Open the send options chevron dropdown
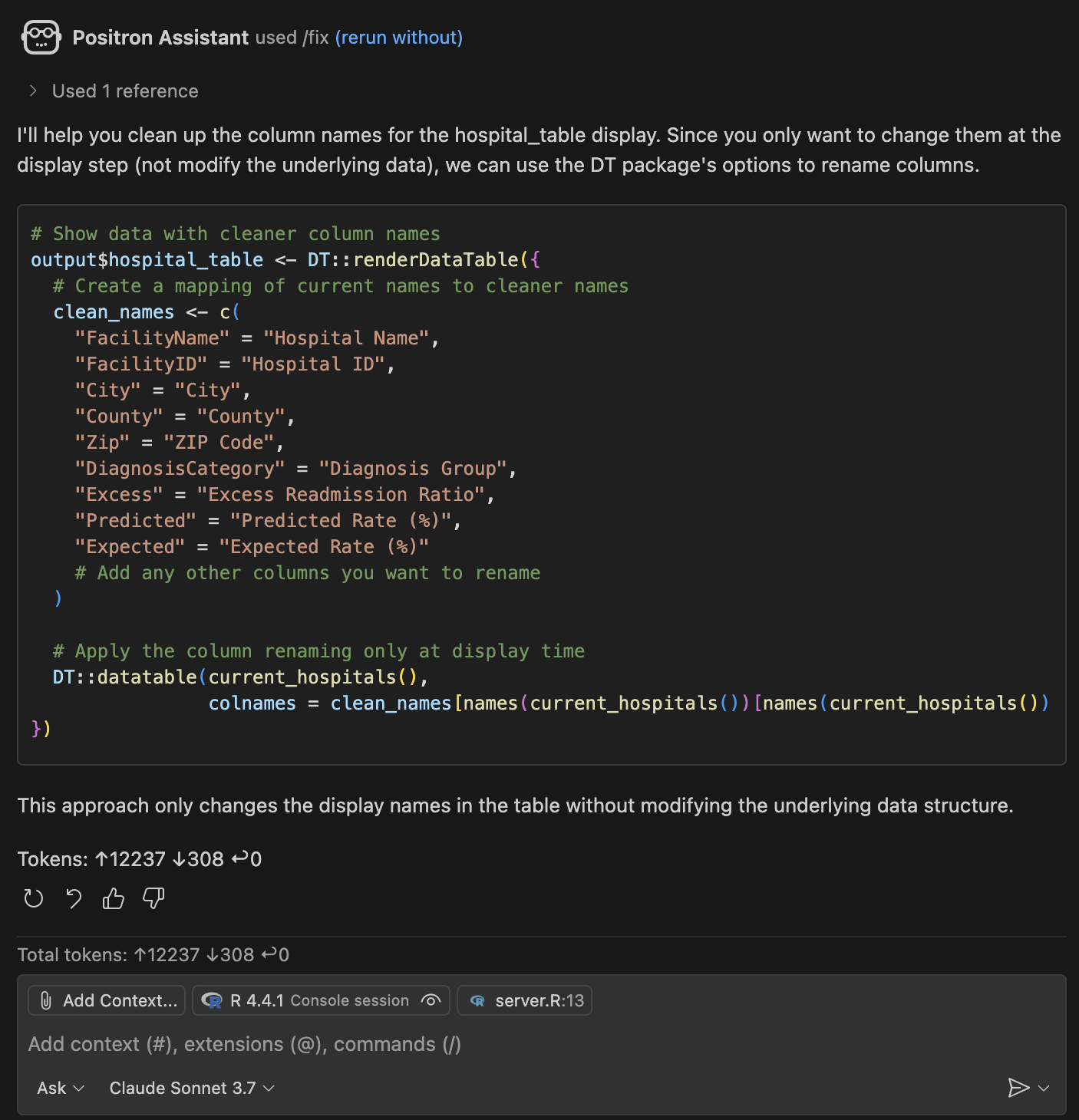Viewport: 1079px width, 1120px height. [x=1044, y=1088]
